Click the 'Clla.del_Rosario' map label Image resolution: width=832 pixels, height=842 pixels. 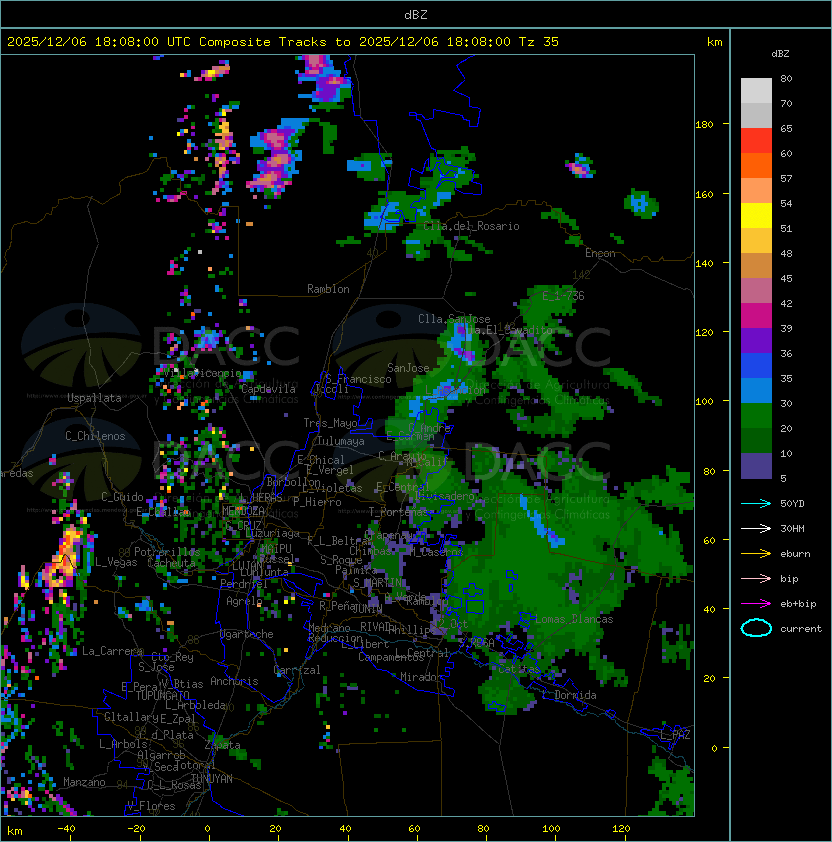[471, 226]
